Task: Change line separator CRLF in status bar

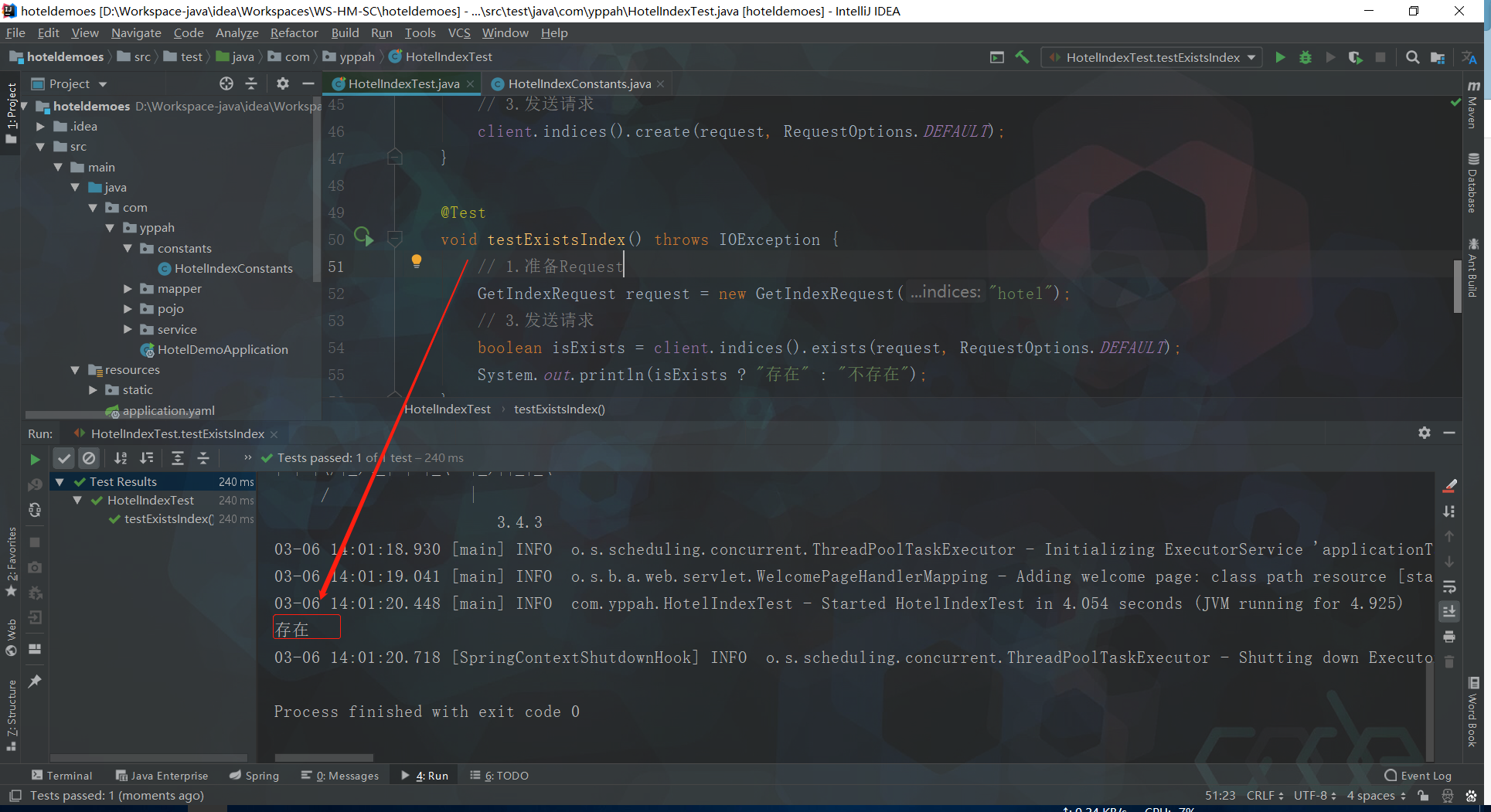Action: tap(1265, 796)
